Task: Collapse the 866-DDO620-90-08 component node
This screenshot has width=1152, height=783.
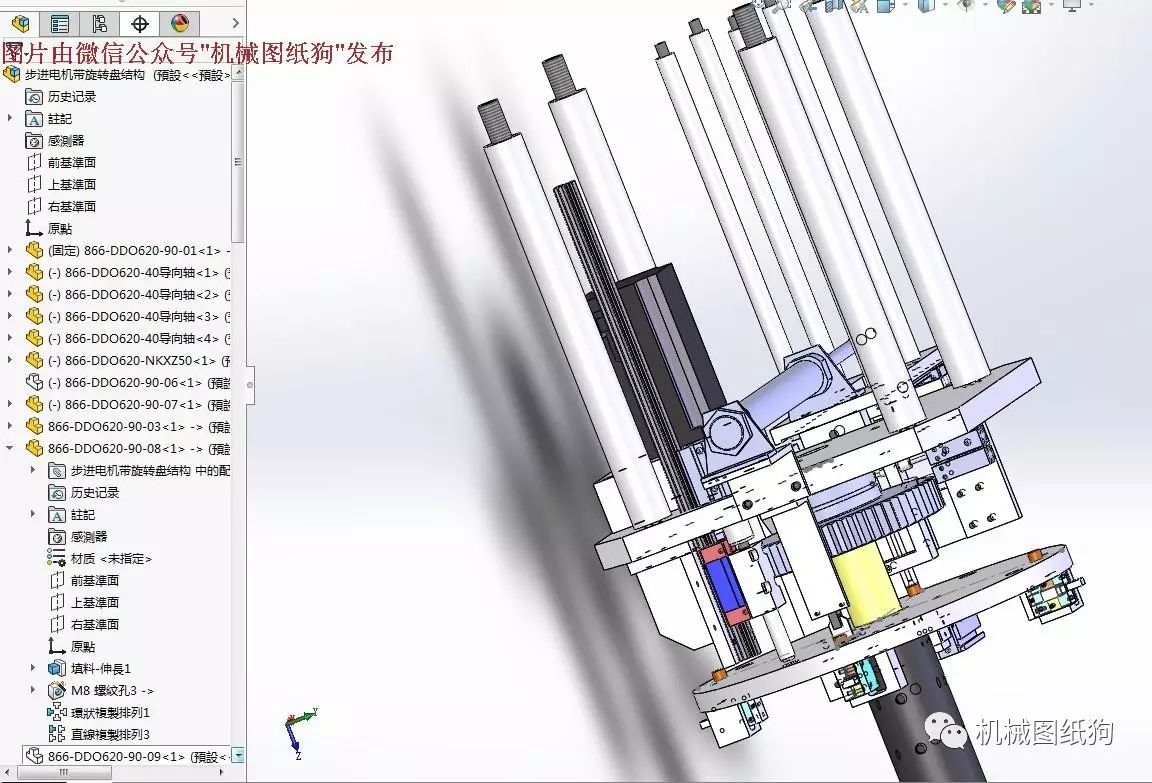Action: coord(11,448)
